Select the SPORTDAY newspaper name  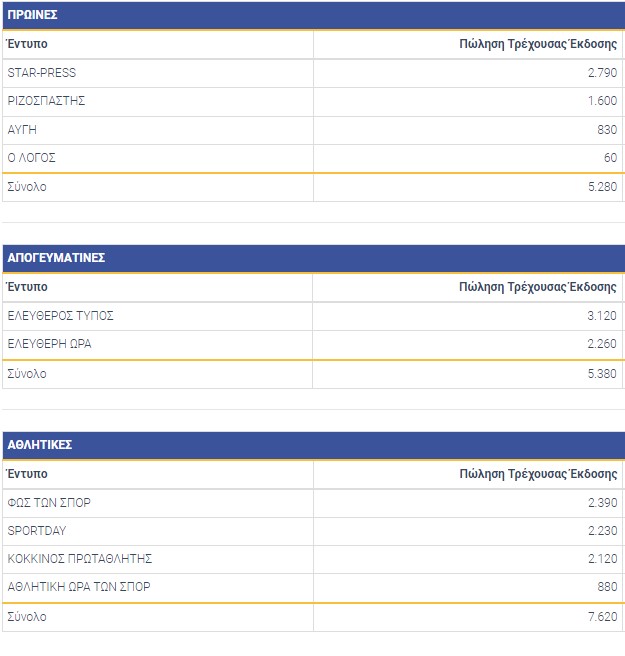pos(37,531)
